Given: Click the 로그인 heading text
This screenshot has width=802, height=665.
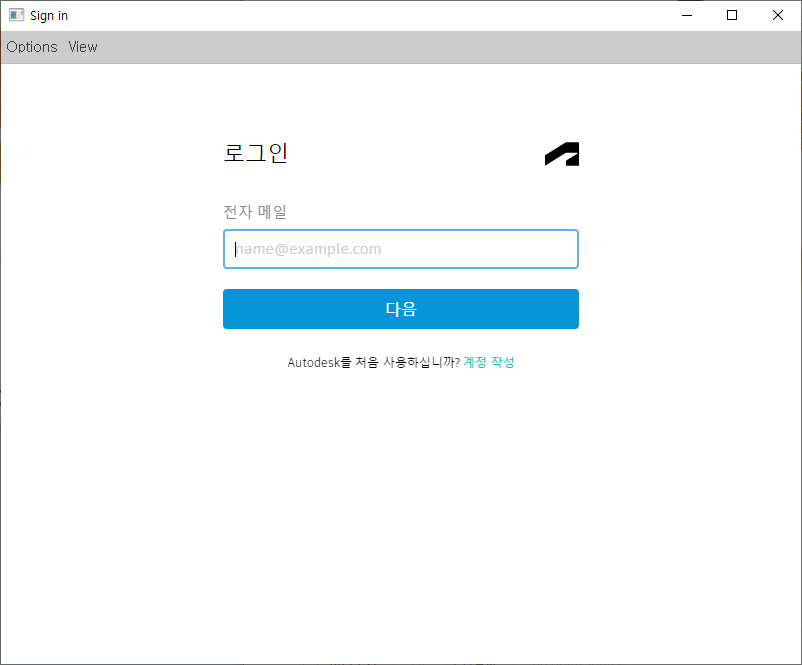Looking at the screenshot, I should coord(256,153).
